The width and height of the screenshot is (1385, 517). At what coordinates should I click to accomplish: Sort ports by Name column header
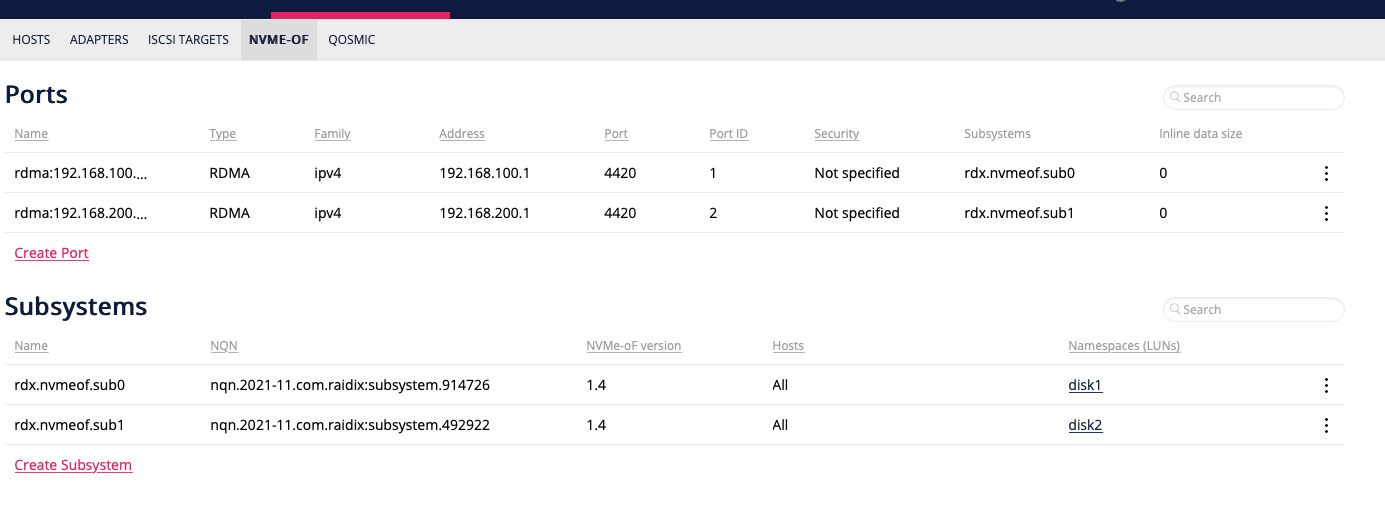(x=31, y=134)
